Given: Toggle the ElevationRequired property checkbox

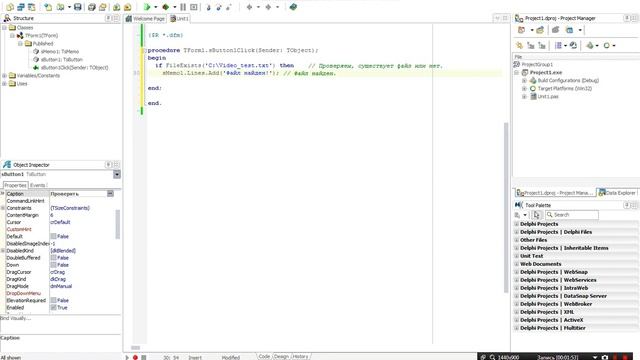Looking at the screenshot, I should pyautogui.click(x=53, y=300).
